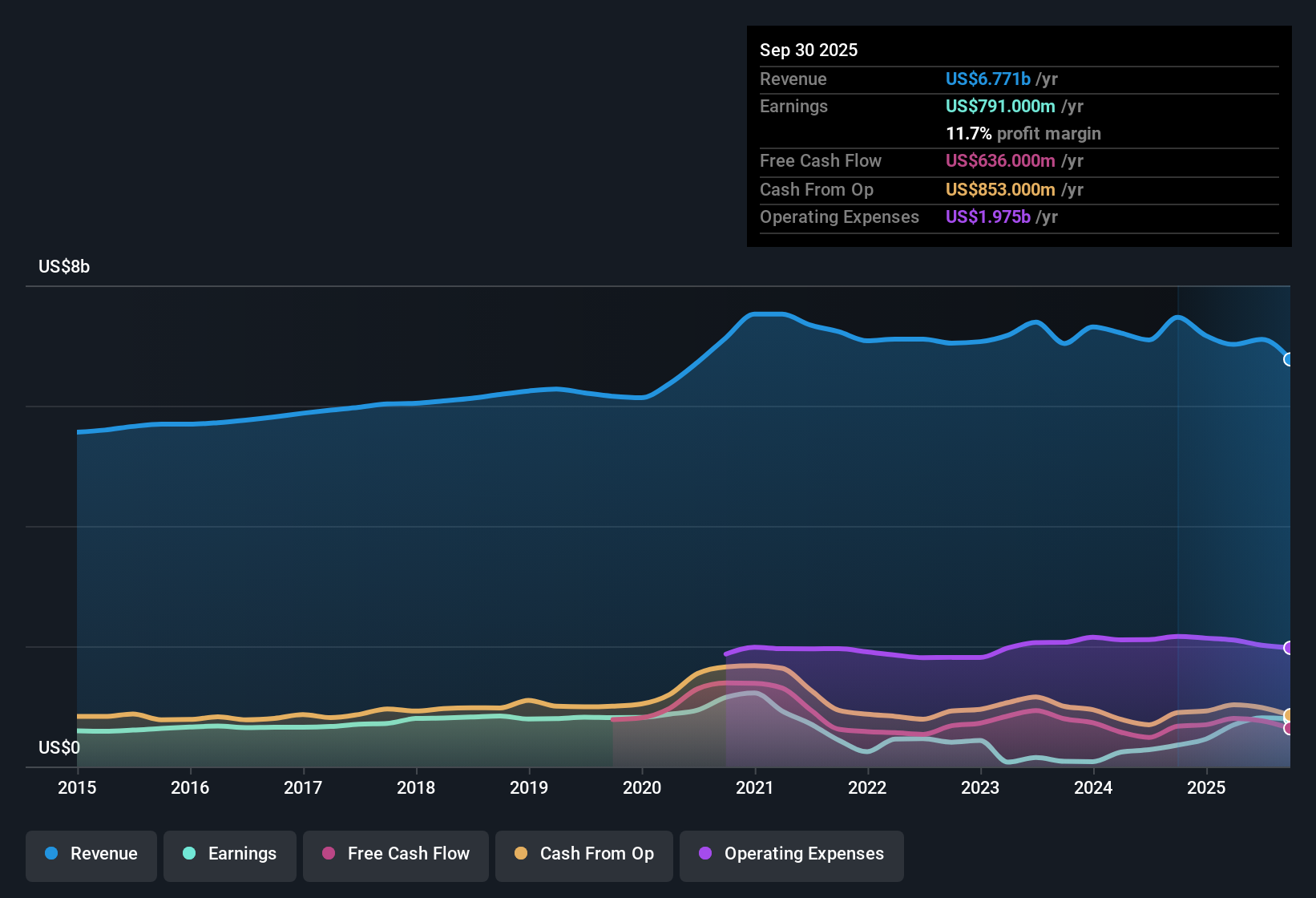
Task: Toggle the Operating Expenses series visibility
Action: (791, 854)
